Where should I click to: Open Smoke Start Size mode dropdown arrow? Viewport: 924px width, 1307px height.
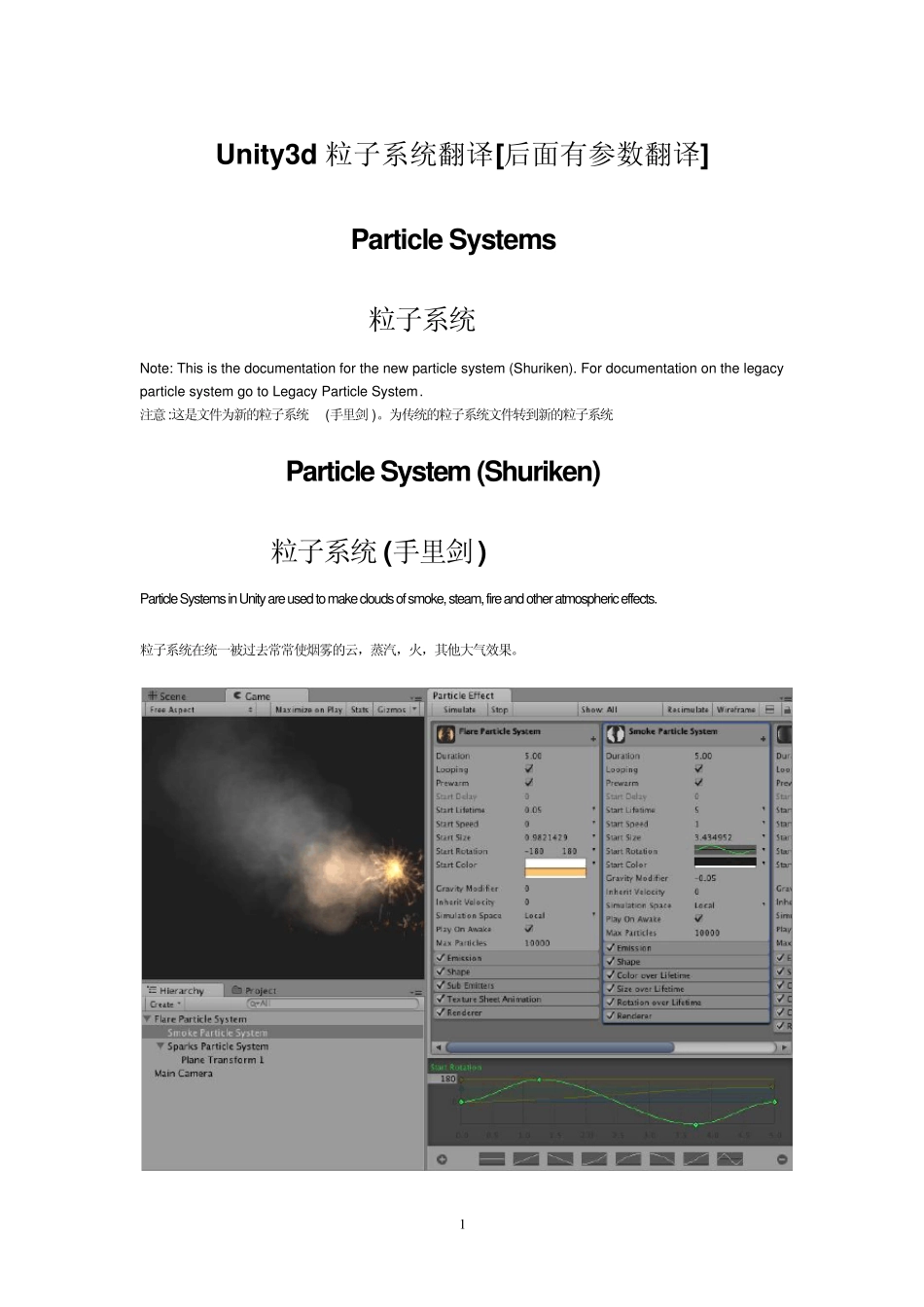(764, 836)
